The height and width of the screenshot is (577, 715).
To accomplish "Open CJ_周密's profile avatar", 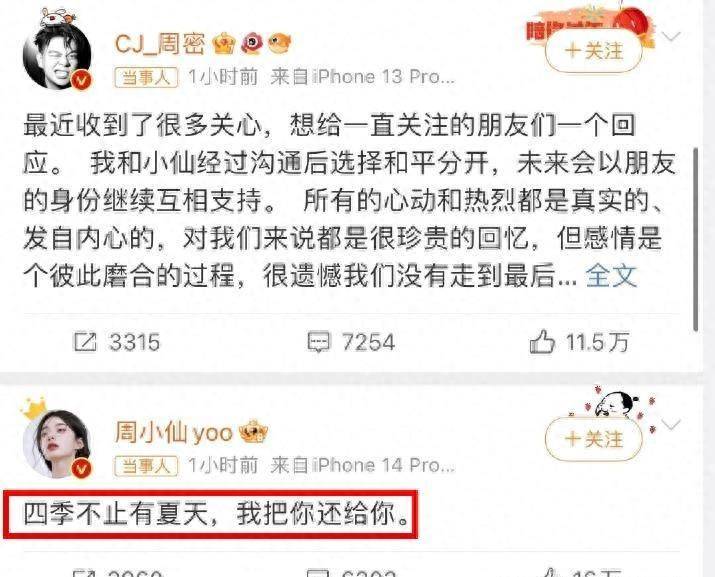I will point(57,55).
